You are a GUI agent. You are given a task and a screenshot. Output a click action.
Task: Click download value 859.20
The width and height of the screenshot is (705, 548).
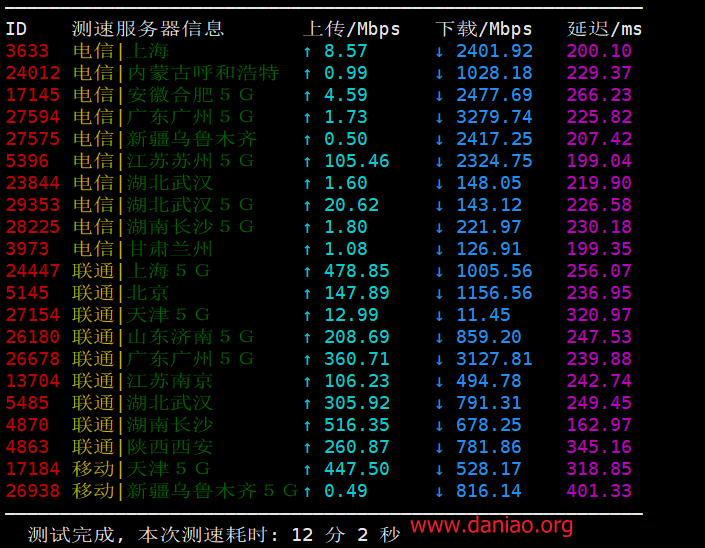tap(489, 337)
